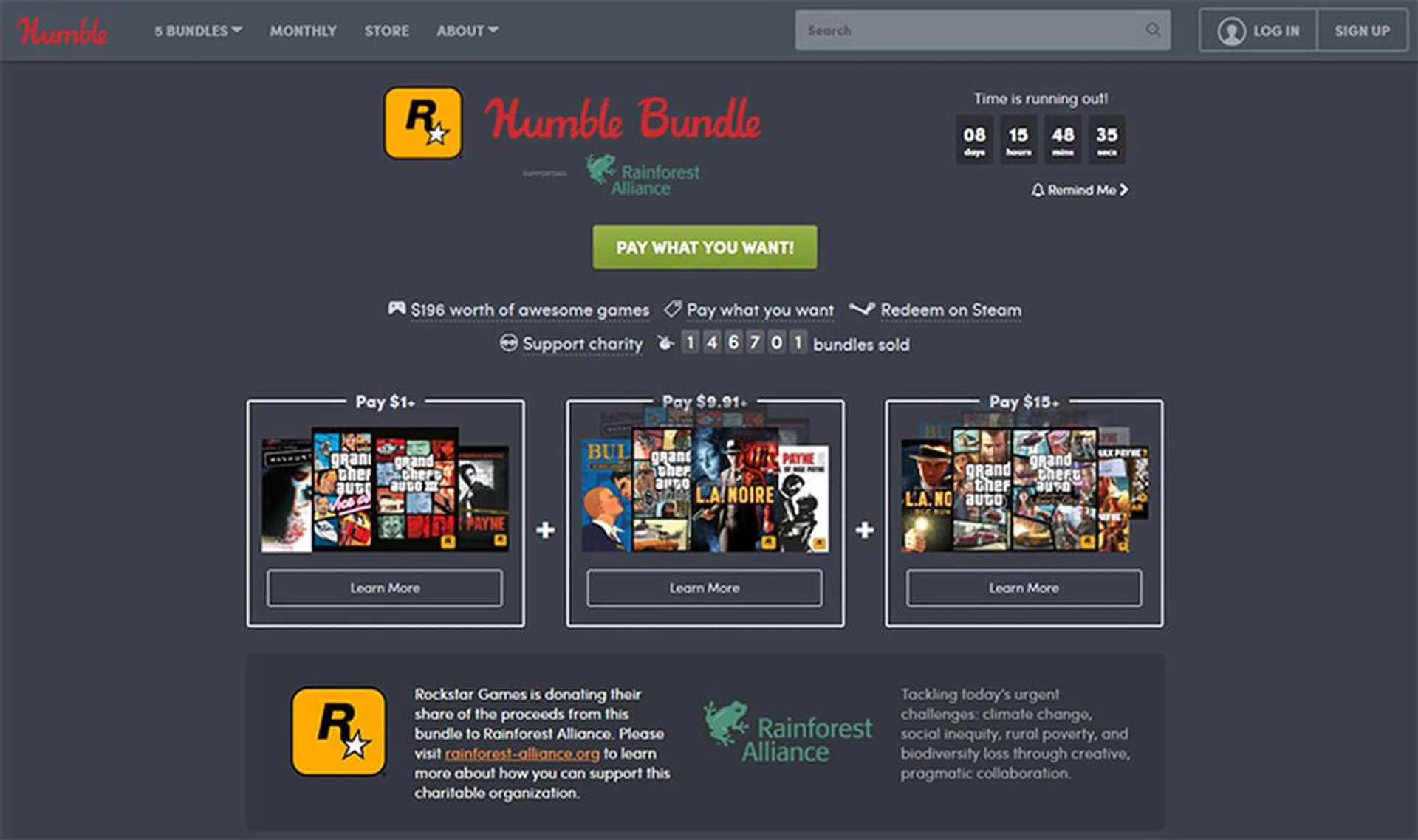Click the search magnifier icon
Viewport: 1418px width, 840px height.
tap(1153, 30)
